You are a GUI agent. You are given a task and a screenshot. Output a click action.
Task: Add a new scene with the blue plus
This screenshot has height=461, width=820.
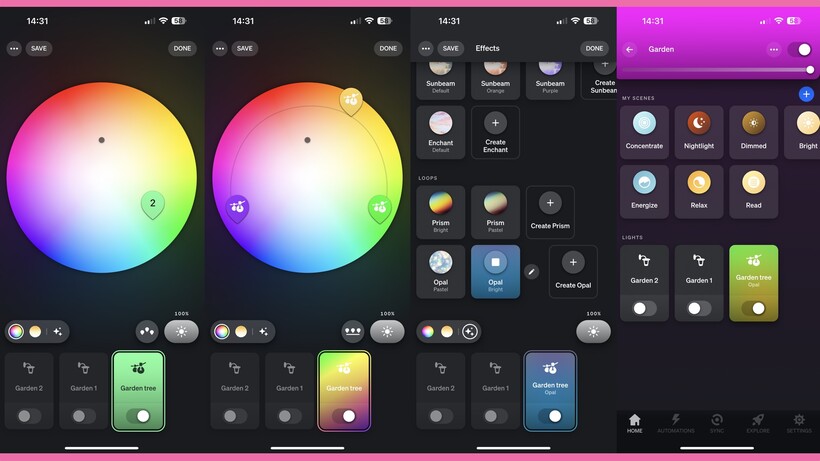click(806, 94)
